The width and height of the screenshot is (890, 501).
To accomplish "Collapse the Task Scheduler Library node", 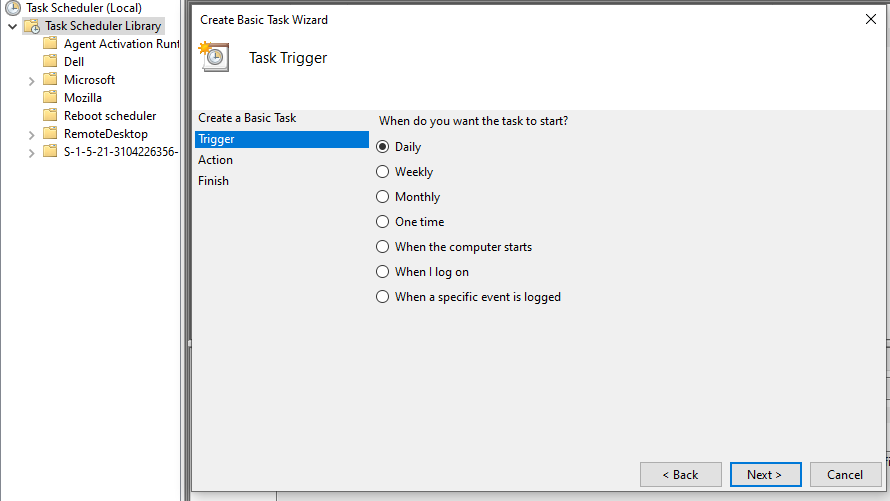I will [x=12, y=26].
